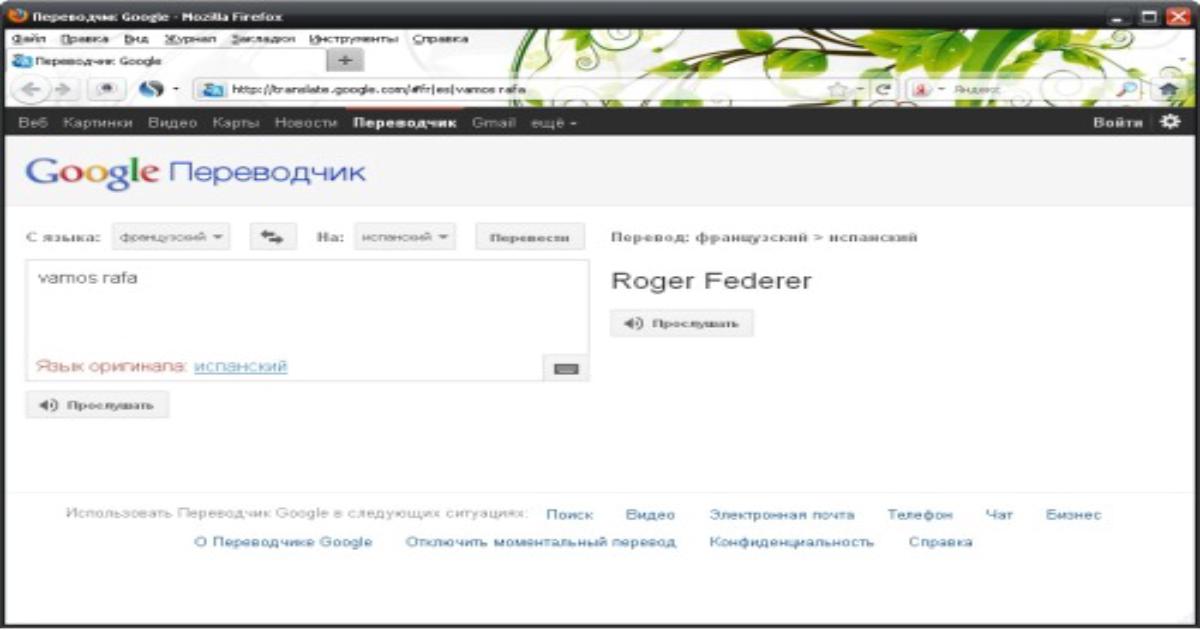Click the Firefox home icon
This screenshot has width=1200, height=630.
click(x=1167, y=89)
